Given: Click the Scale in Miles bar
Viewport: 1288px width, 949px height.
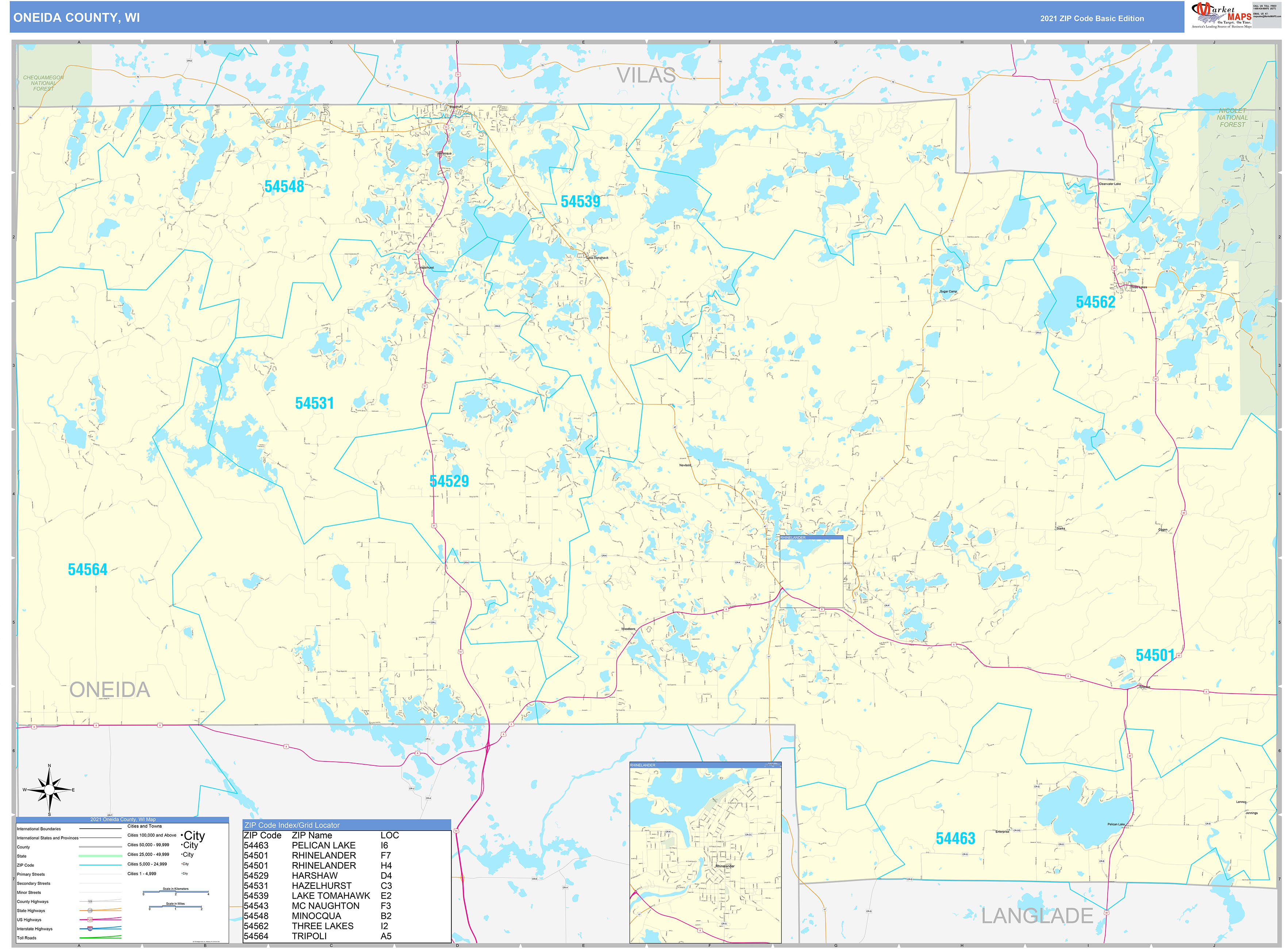Looking at the screenshot, I should tap(176, 907).
